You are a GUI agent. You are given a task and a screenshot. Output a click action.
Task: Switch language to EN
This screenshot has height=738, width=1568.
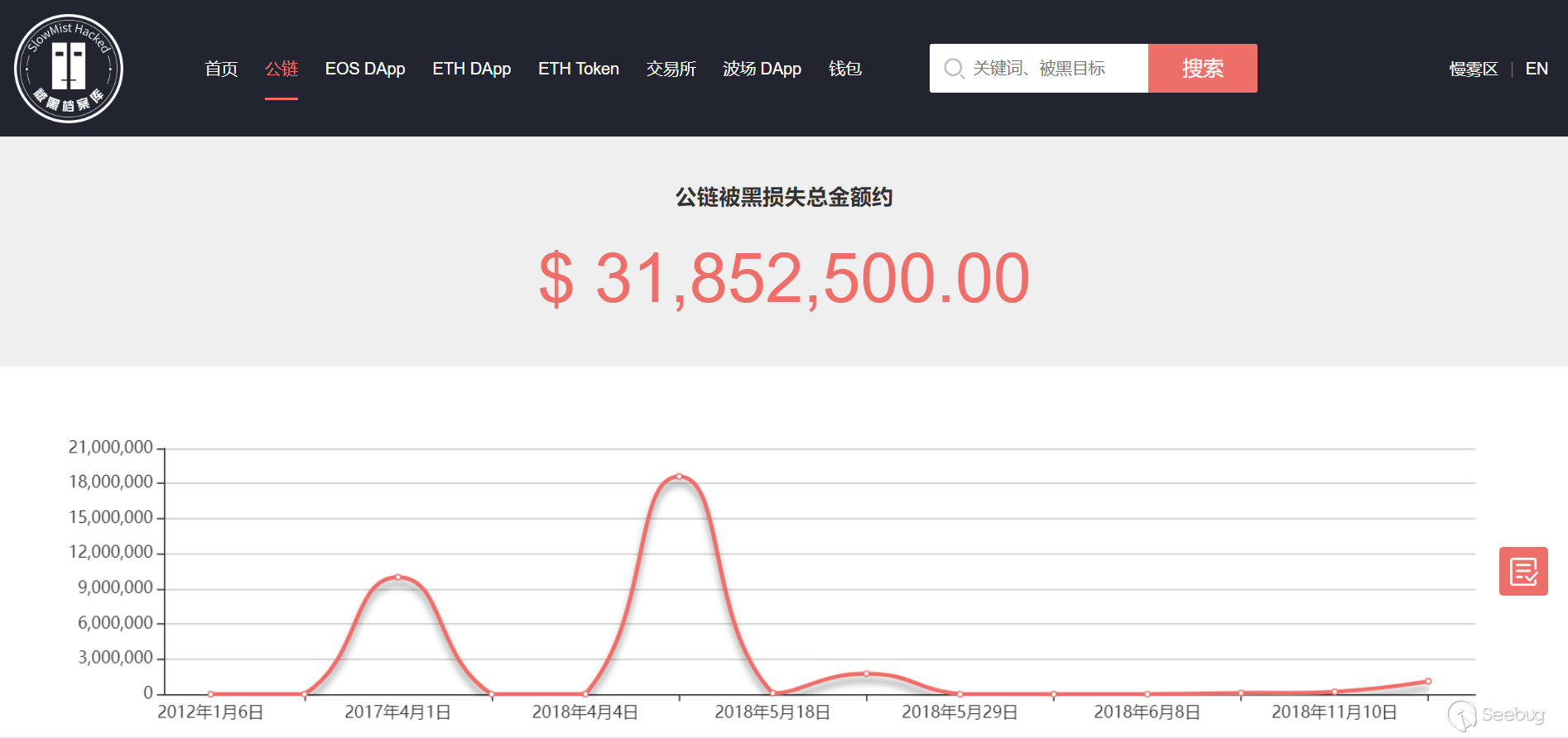click(x=1537, y=69)
